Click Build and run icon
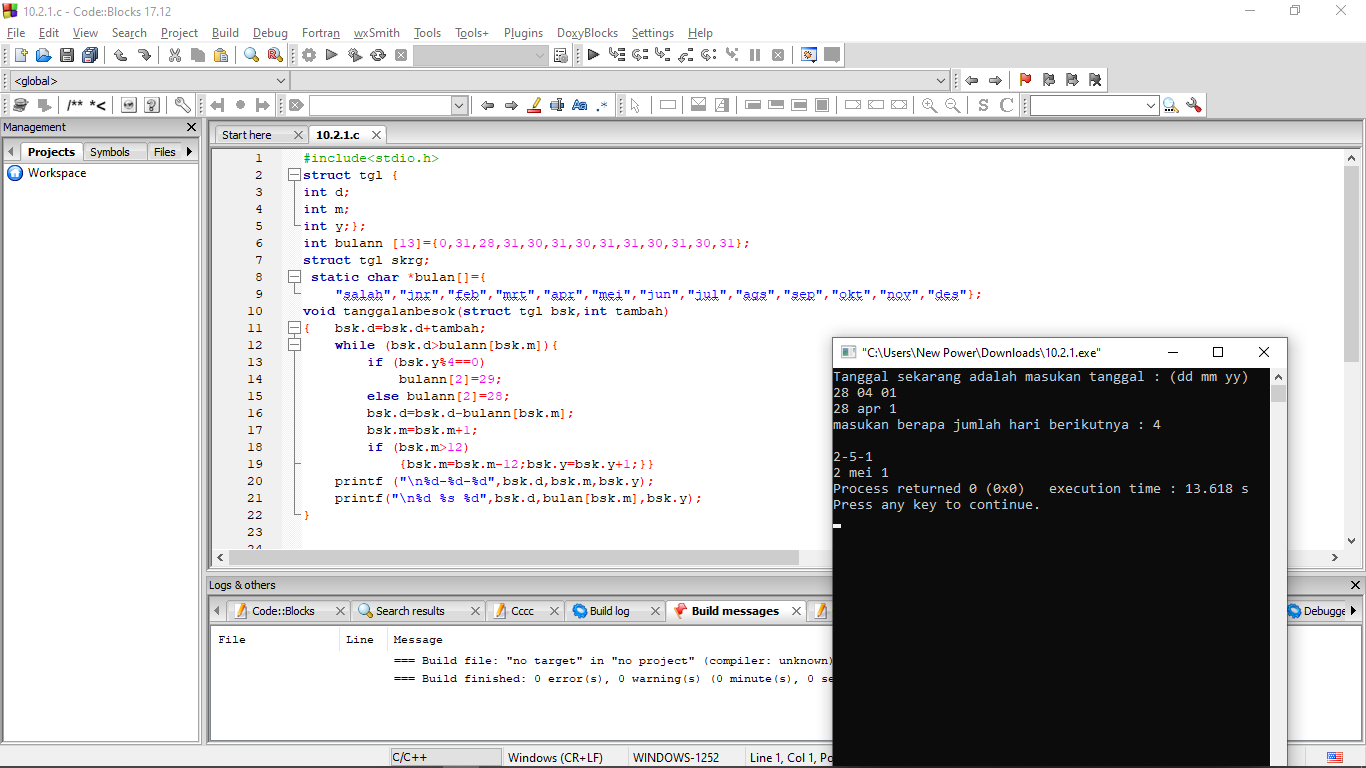Image resolution: width=1366 pixels, height=768 pixels. 355,55
